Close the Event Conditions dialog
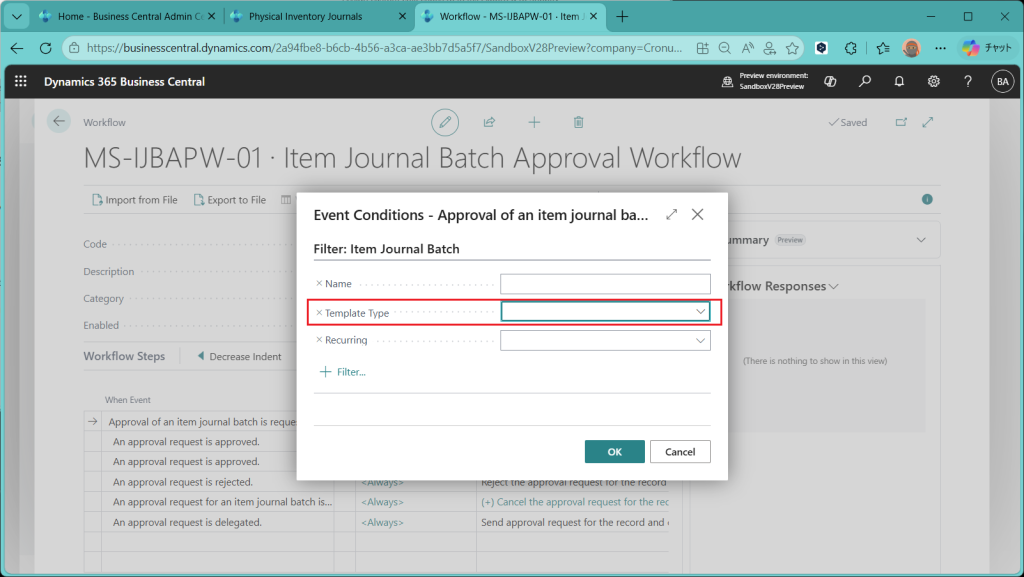This screenshot has width=1024, height=577. pos(698,214)
